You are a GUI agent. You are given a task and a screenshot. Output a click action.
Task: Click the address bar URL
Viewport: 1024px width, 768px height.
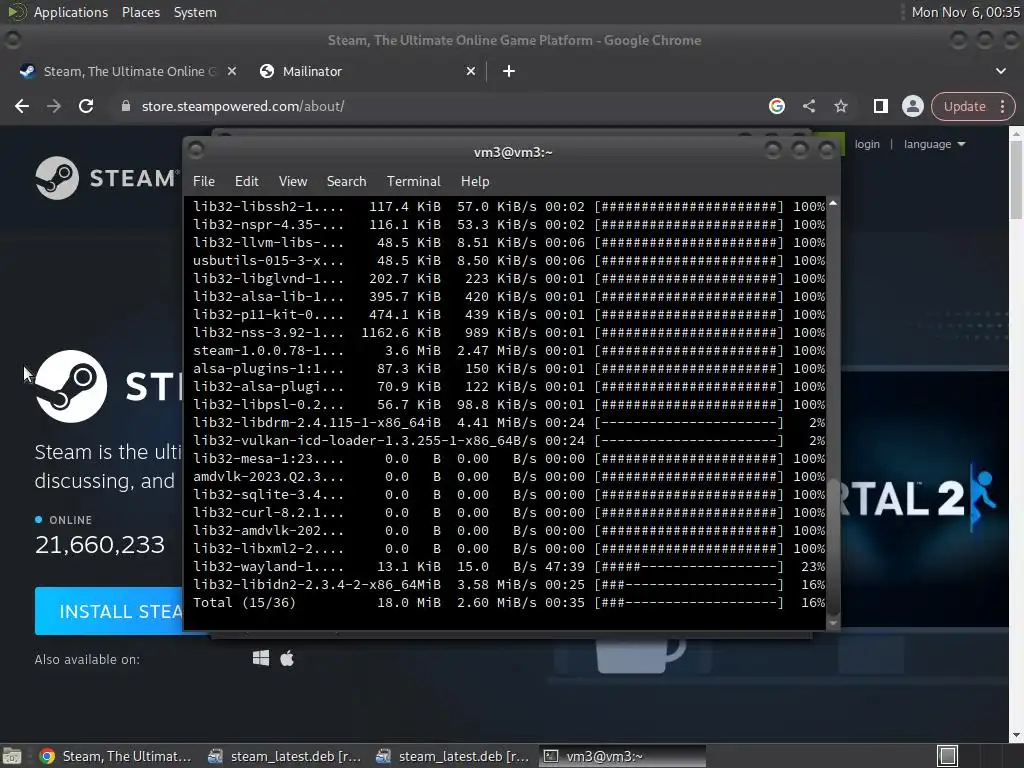pyautogui.click(x=243, y=106)
